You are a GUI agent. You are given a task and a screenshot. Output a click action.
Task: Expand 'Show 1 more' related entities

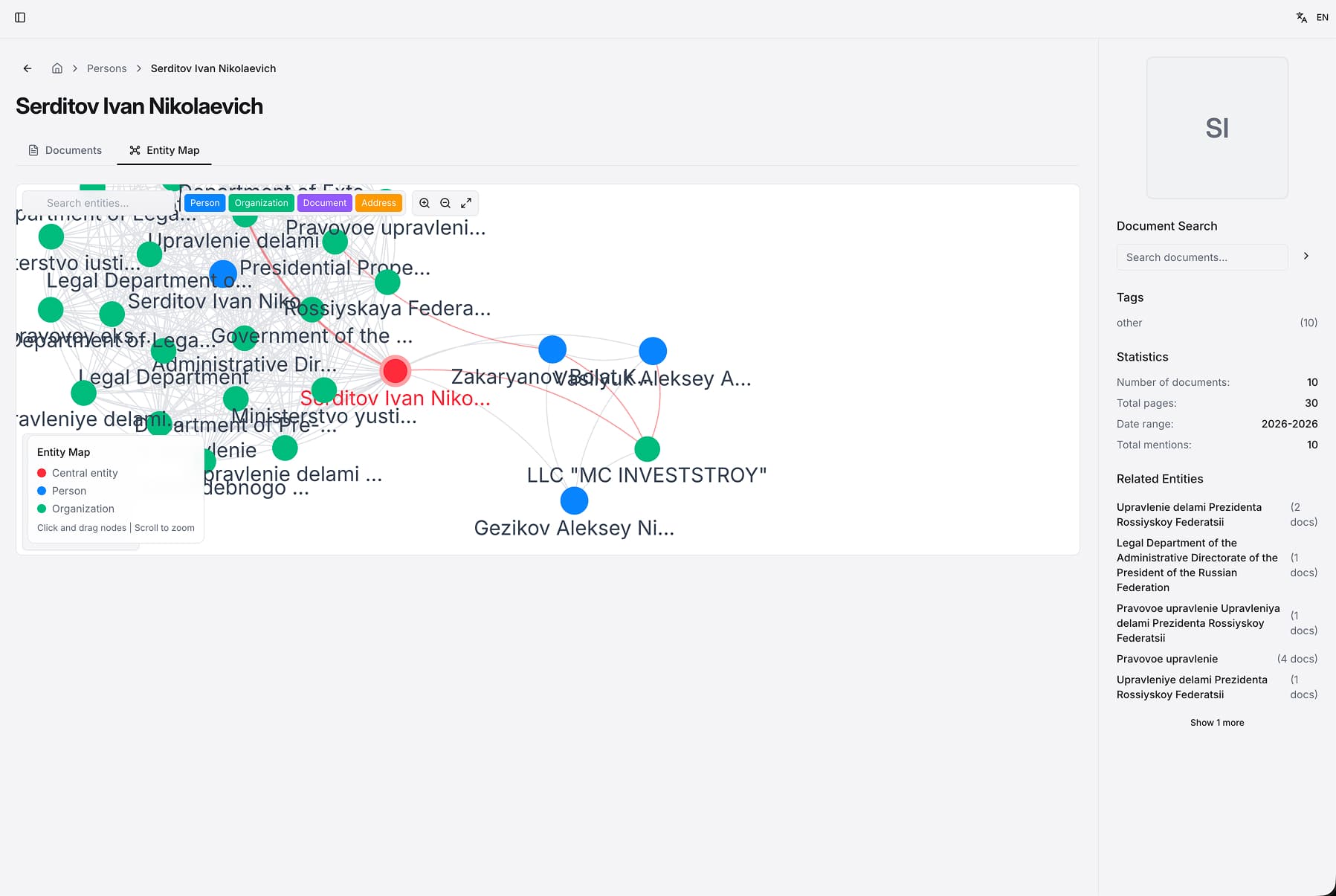1217,722
